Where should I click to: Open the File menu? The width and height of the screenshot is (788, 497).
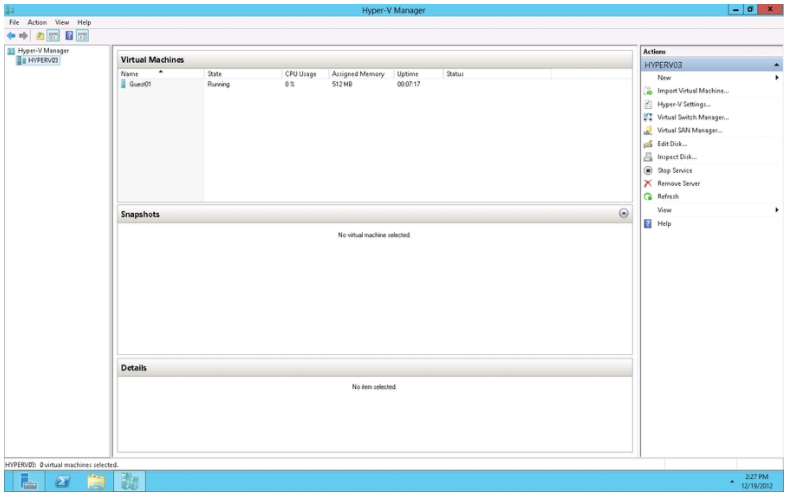click(x=14, y=23)
